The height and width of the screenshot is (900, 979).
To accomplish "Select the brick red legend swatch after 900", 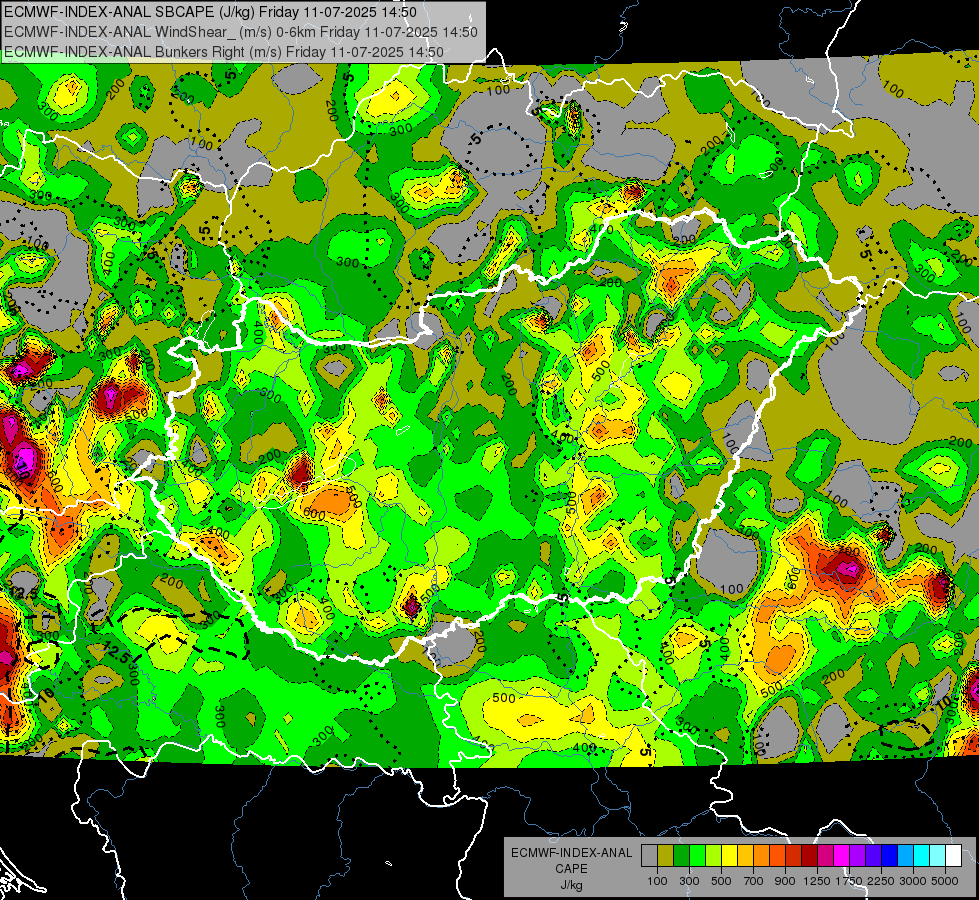I will tap(794, 856).
